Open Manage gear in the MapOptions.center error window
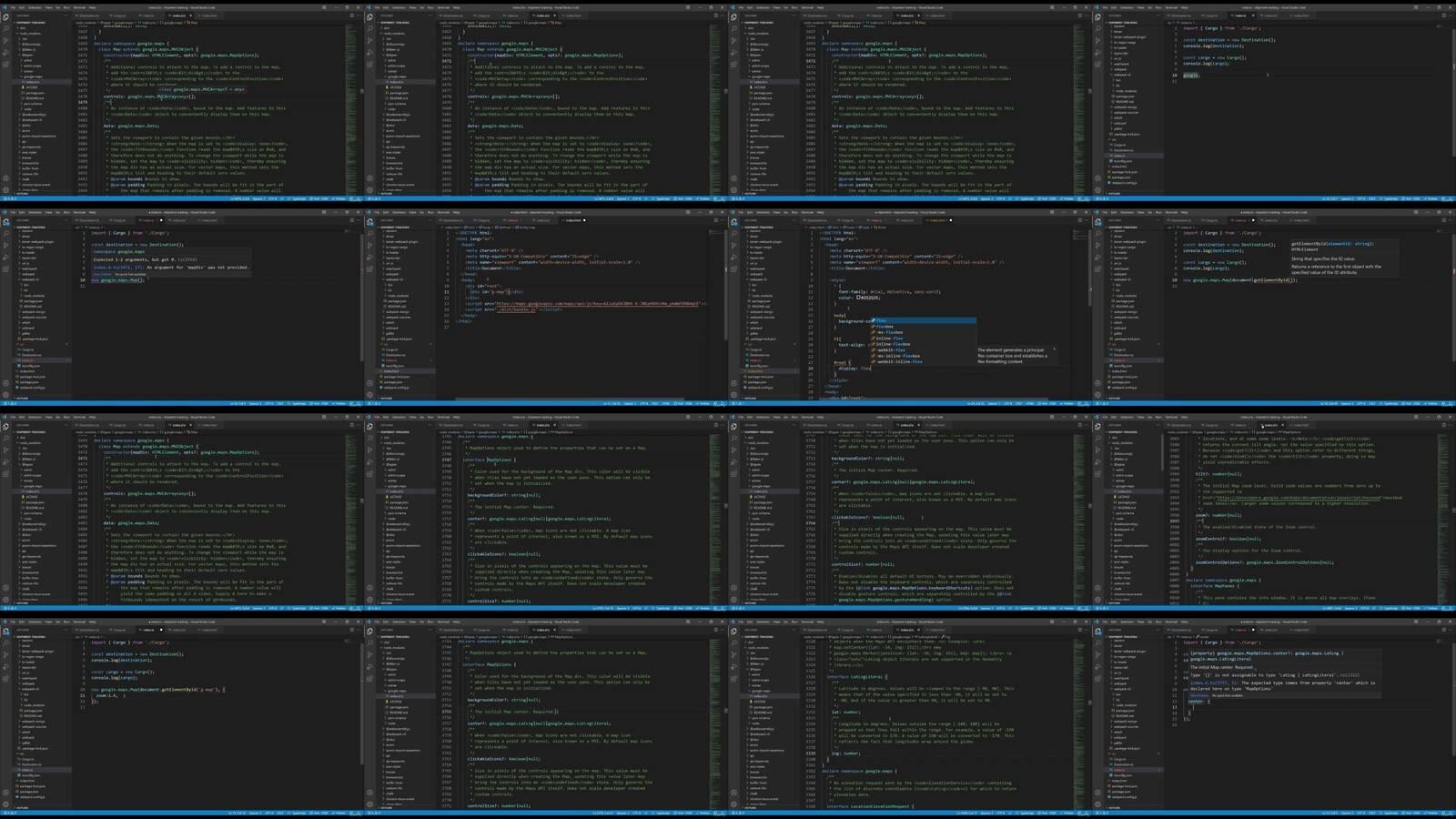Image resolution: width=1456 pixels, height=819 pixels. pyautogui.click(x=1097, y=804)
